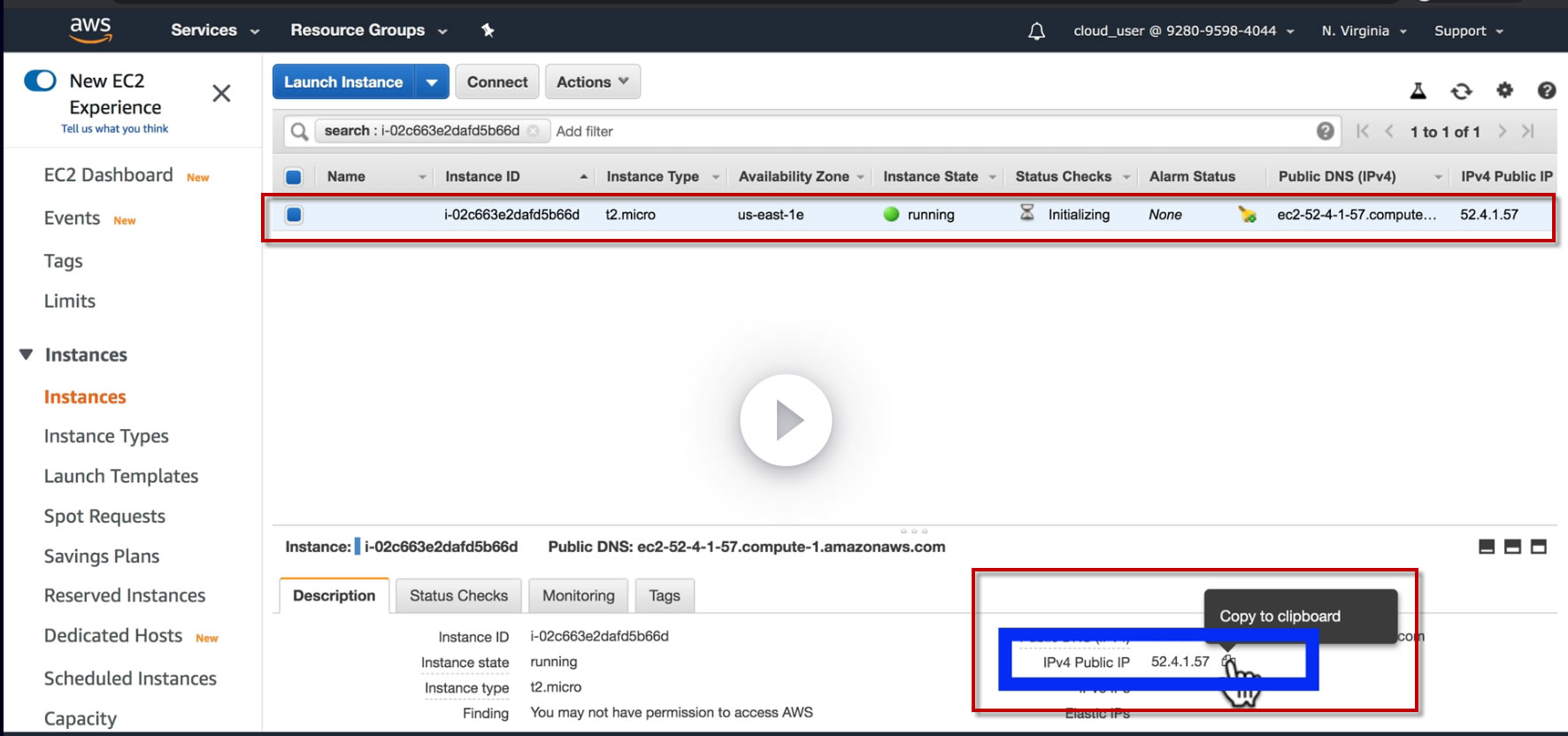1568x736 pixels.
Task: Go to last page of results
Action: (1528, 131)
